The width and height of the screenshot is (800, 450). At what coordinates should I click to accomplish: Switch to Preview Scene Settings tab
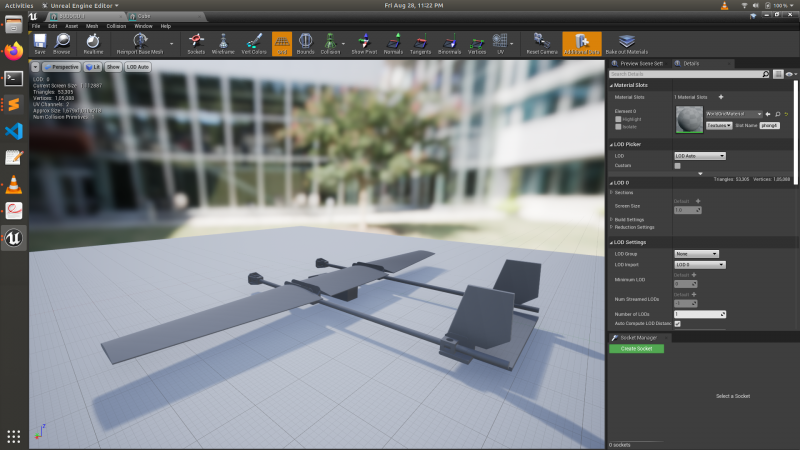point(638,64)
